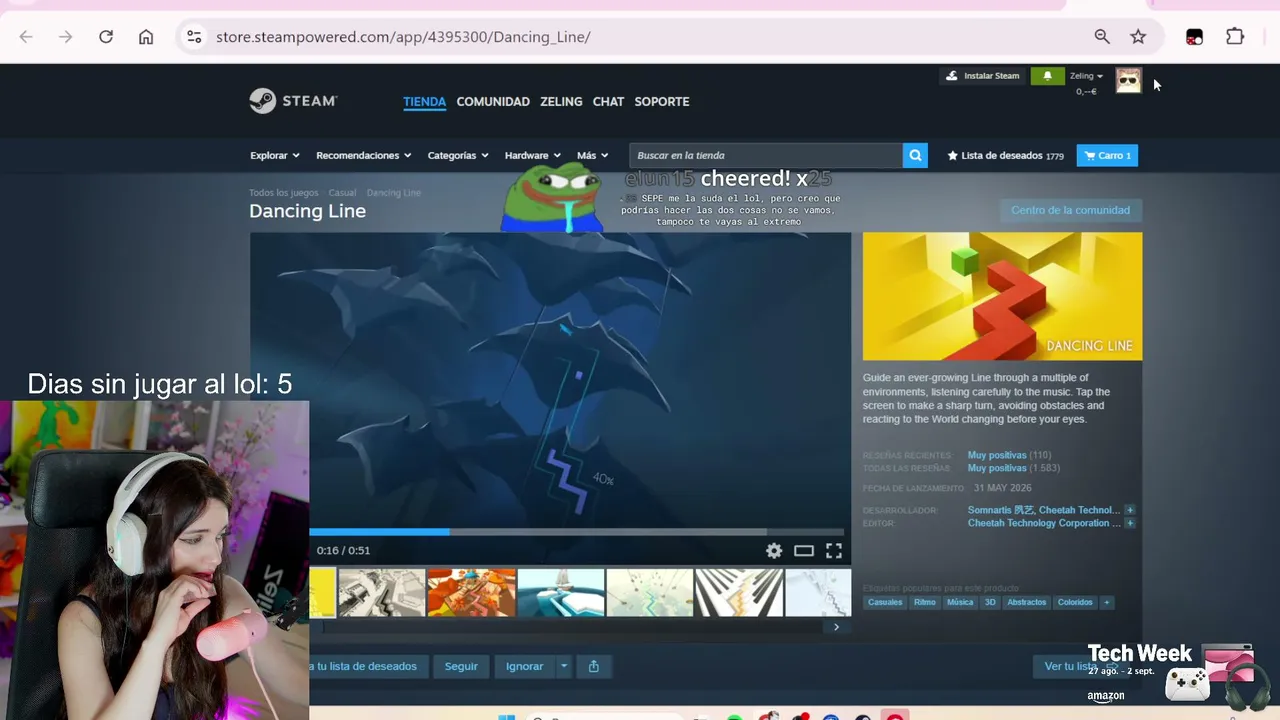
Task: Click the green Spotify taskbar icon
Action: [734, 717]
